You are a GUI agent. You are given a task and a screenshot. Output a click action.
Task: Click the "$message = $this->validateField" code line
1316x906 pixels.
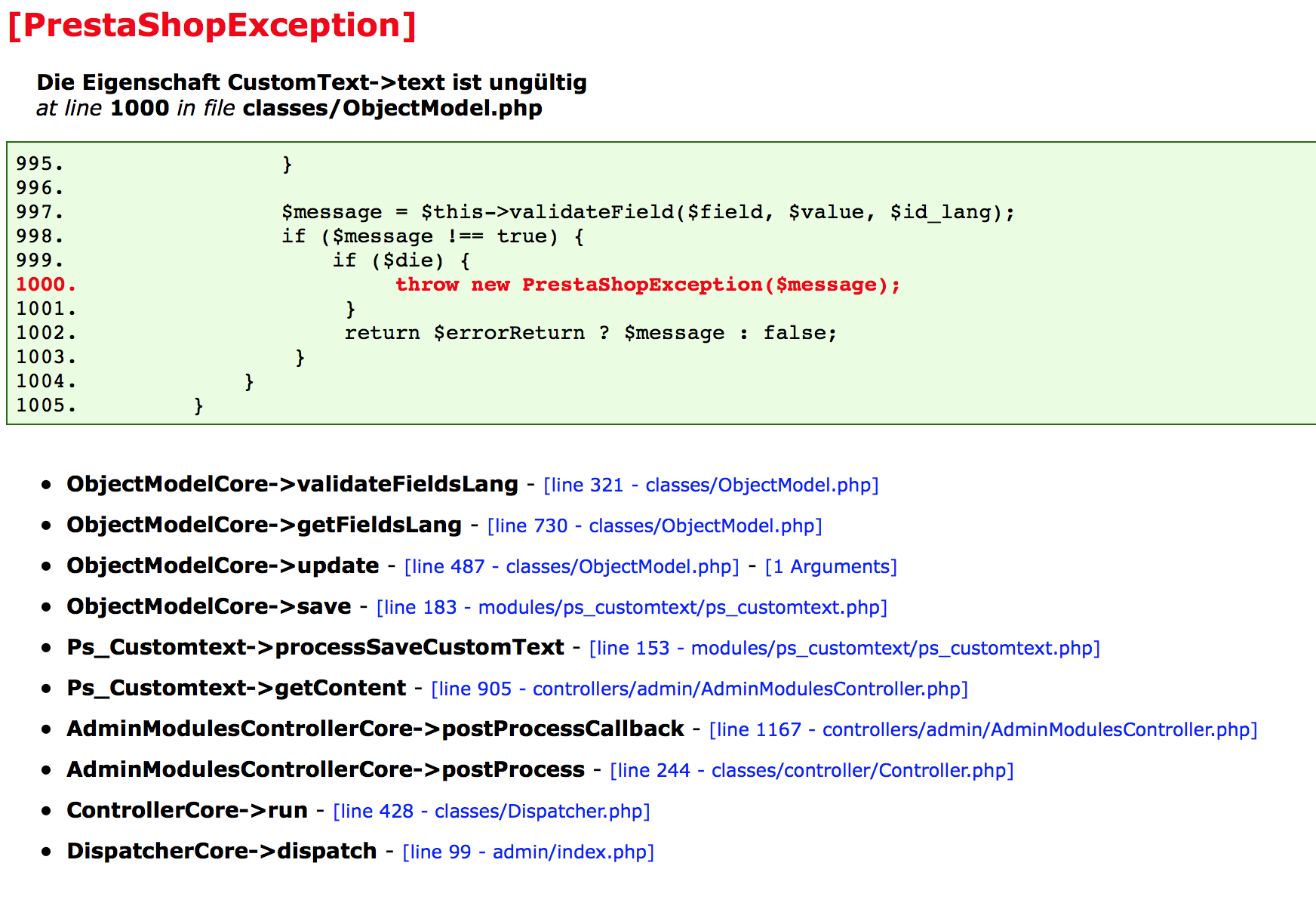(x=648, y=212)
